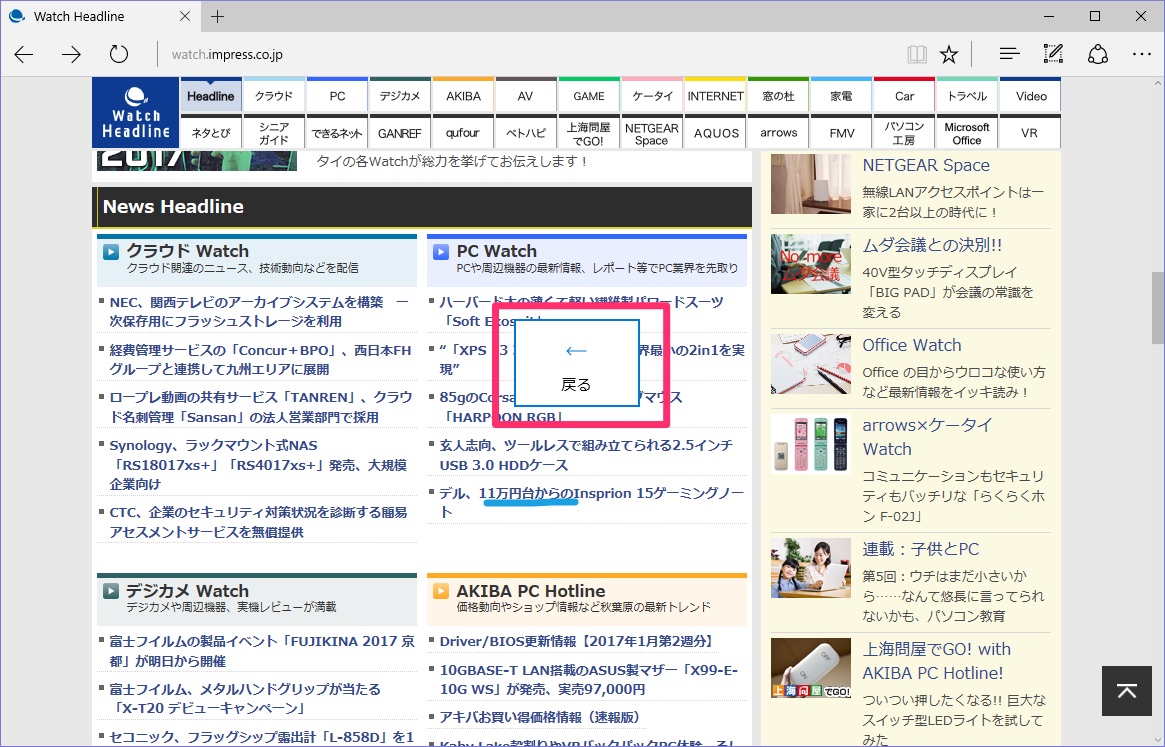Click the arrows×ケータイ phones thumbnail
The width and height of the screenshot is (1165, 747).
point(811,444)
